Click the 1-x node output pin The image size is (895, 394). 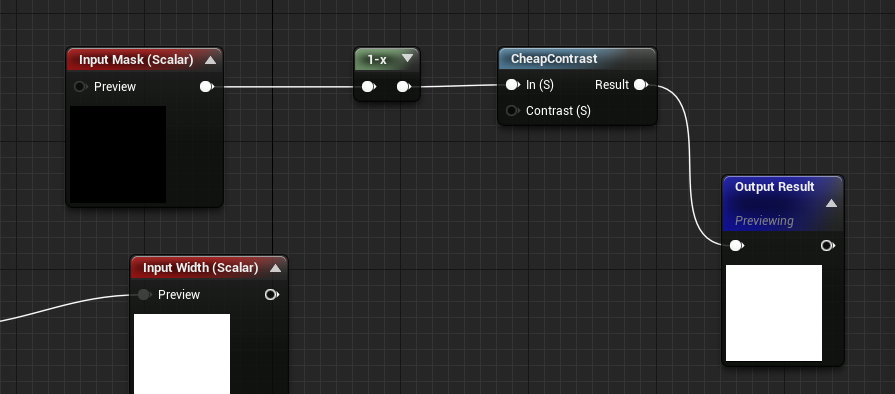(404, 87)
